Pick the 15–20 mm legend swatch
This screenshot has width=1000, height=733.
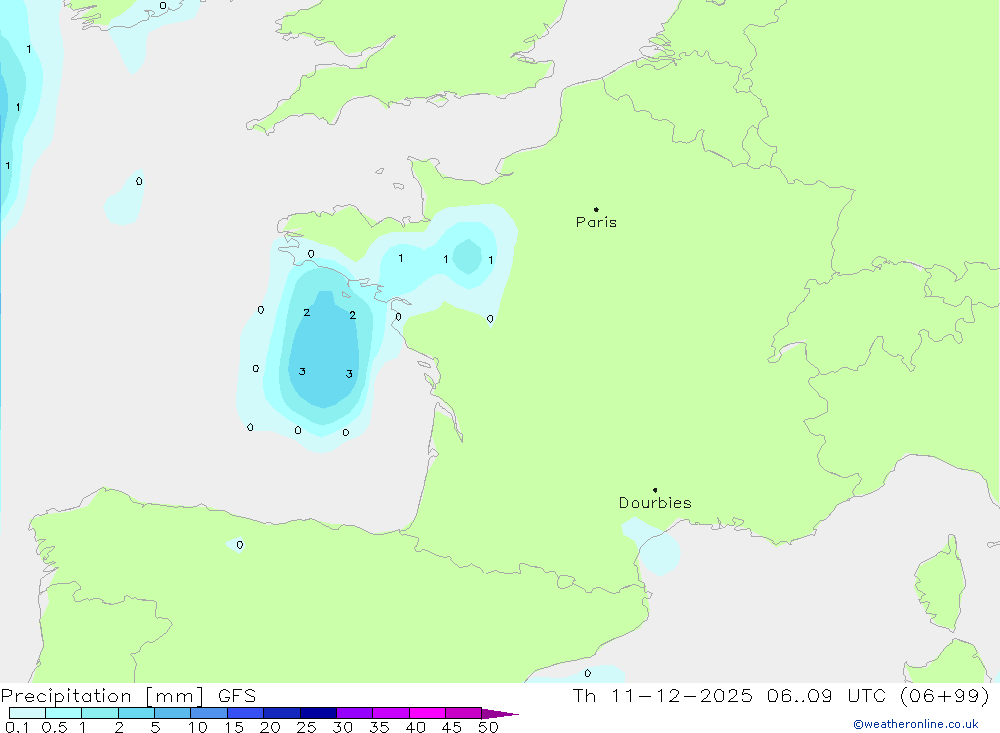pos(246,713)
